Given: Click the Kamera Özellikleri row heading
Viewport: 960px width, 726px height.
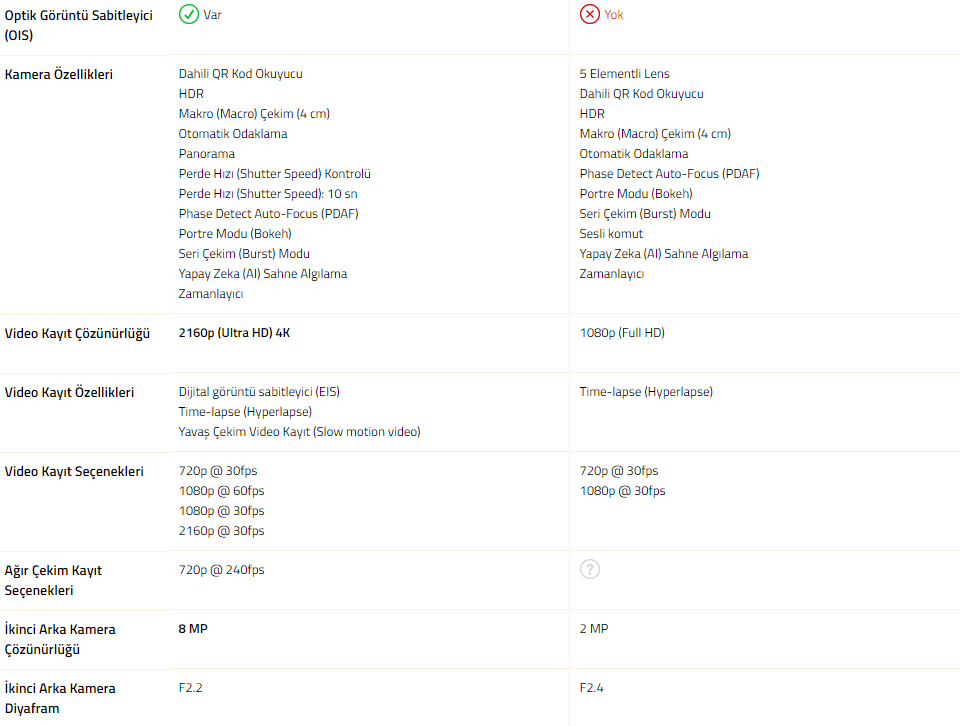Looking at the screenshot, I should pyautogui.click(x=59, y=74).
